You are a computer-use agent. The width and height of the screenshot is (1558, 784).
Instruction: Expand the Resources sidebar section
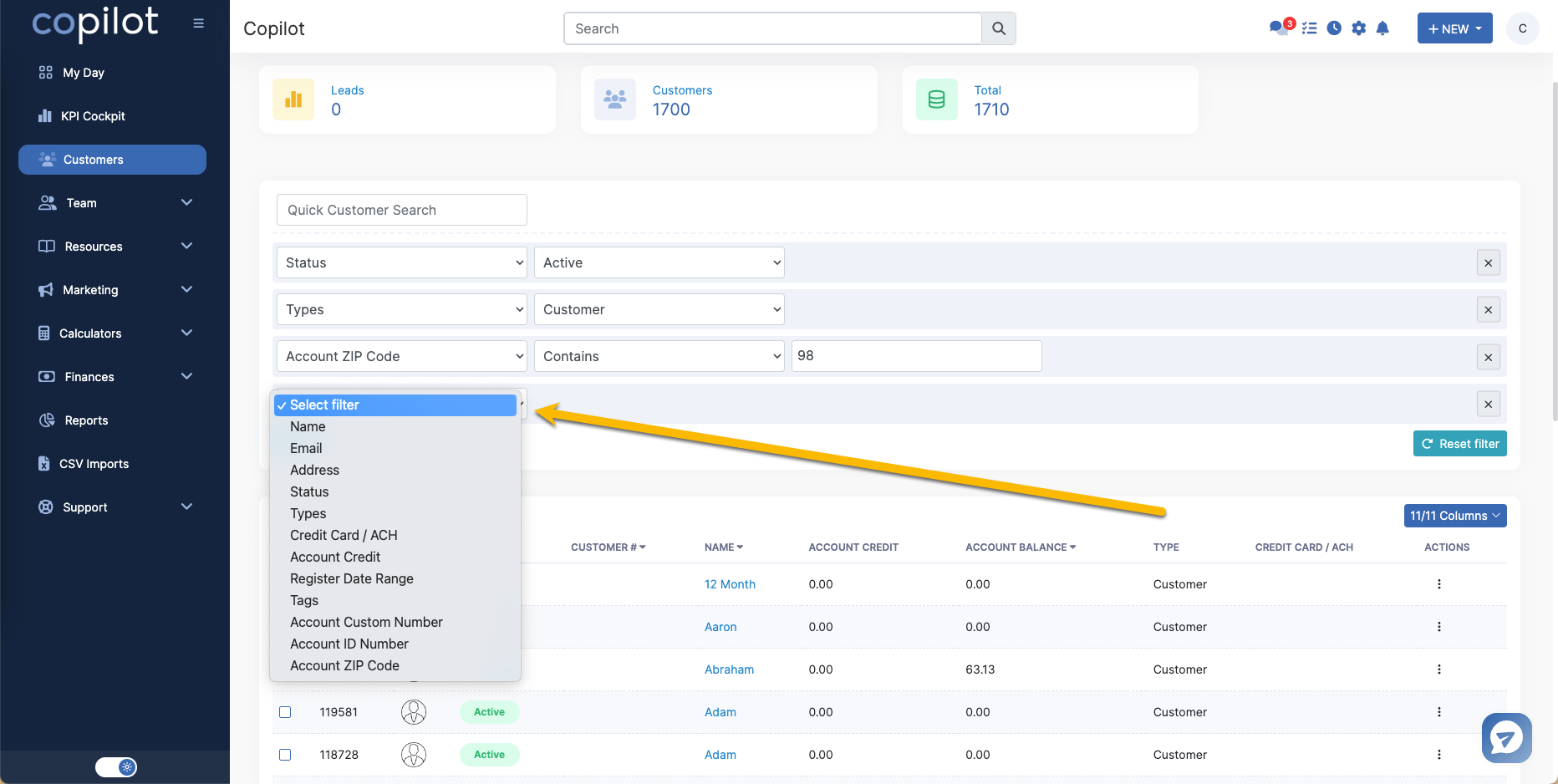click(113, 247)
